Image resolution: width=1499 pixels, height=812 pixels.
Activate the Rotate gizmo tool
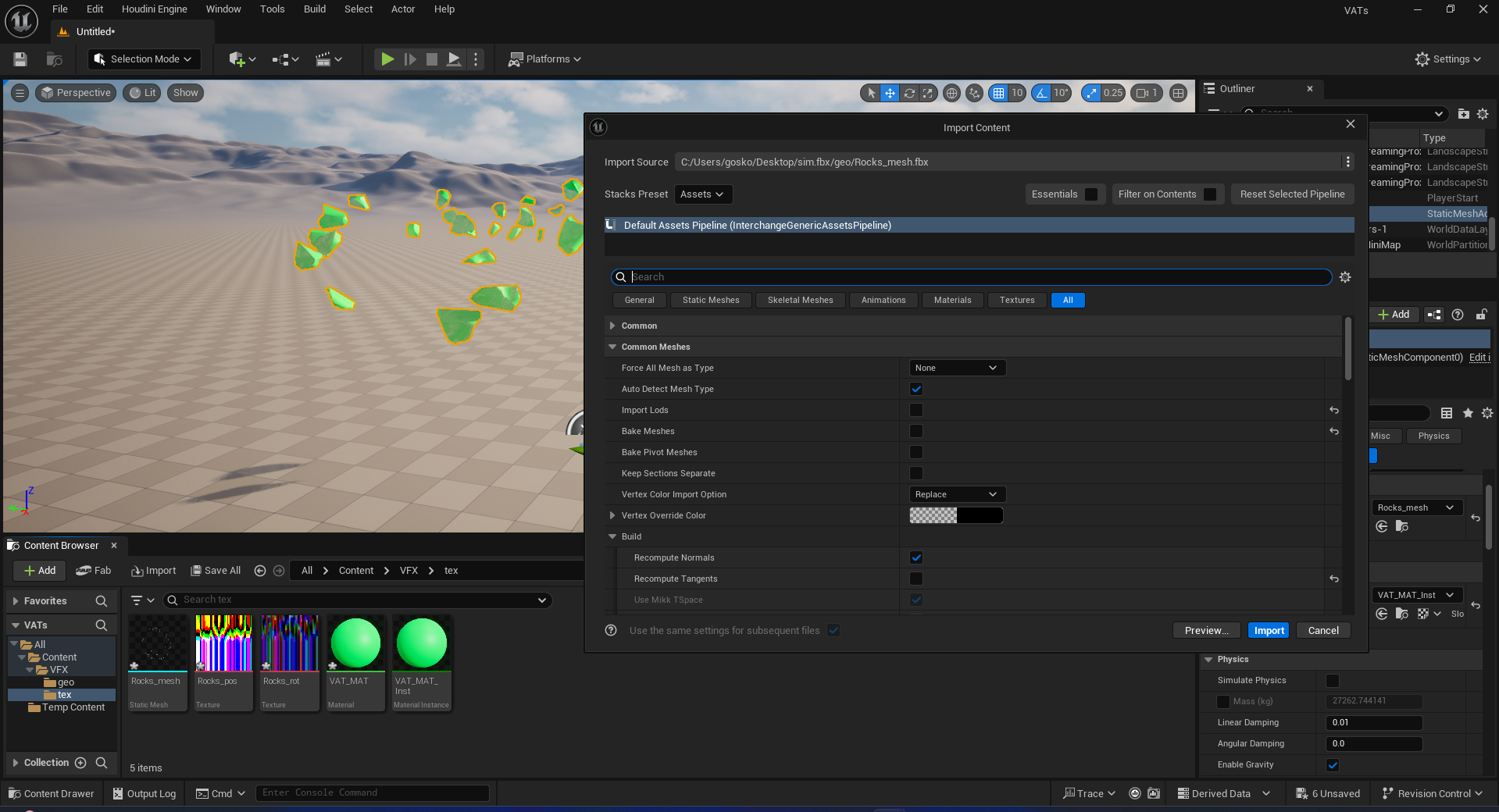[x=909, y=93]
